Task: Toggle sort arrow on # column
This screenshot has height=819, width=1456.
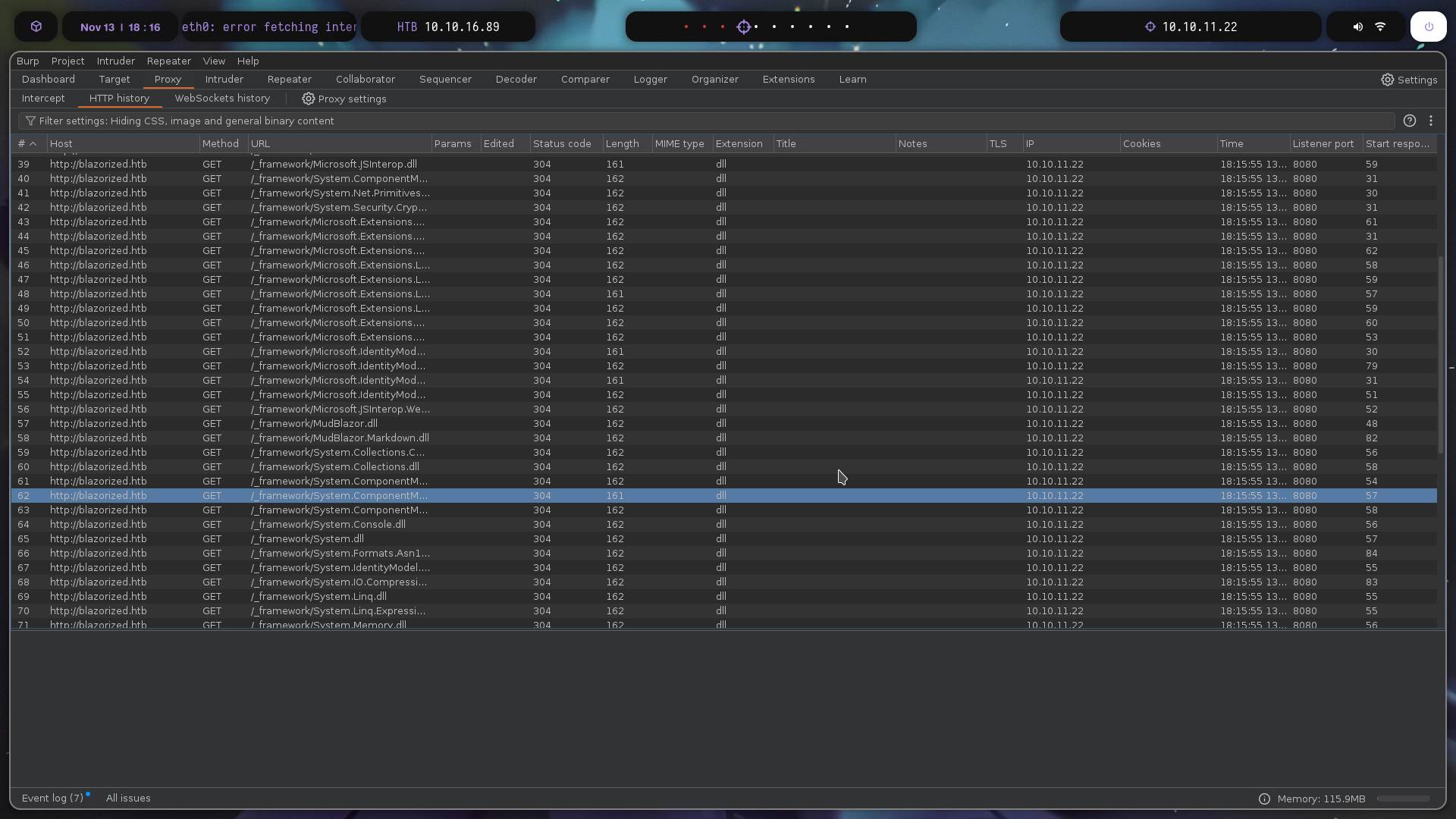Action: tap(33, 143)
